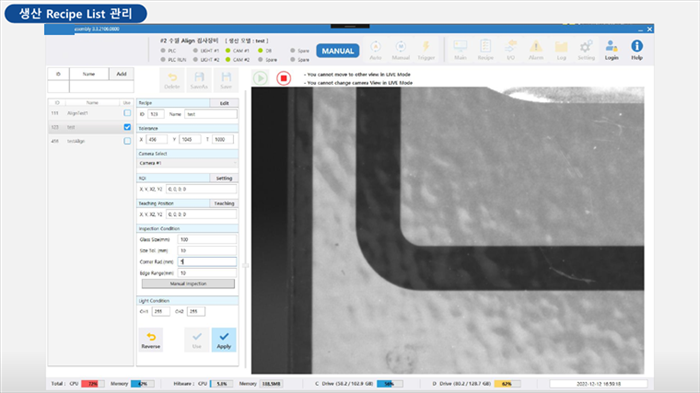
Task: Click the Apply checkmark icon button
Action: point(224,340)
